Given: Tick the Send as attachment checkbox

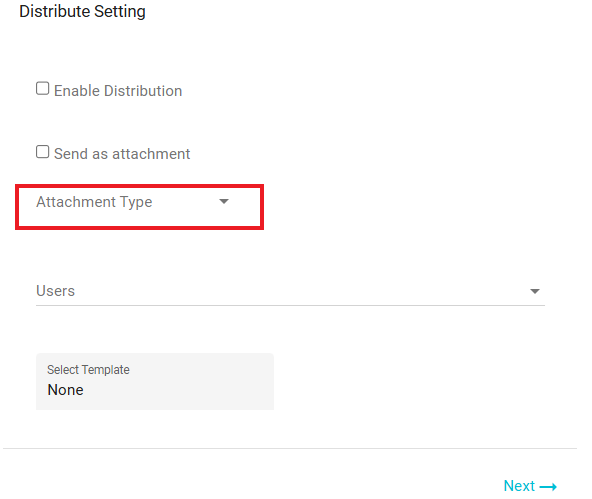Looking at the screenshot, I should tap(42, 152).
